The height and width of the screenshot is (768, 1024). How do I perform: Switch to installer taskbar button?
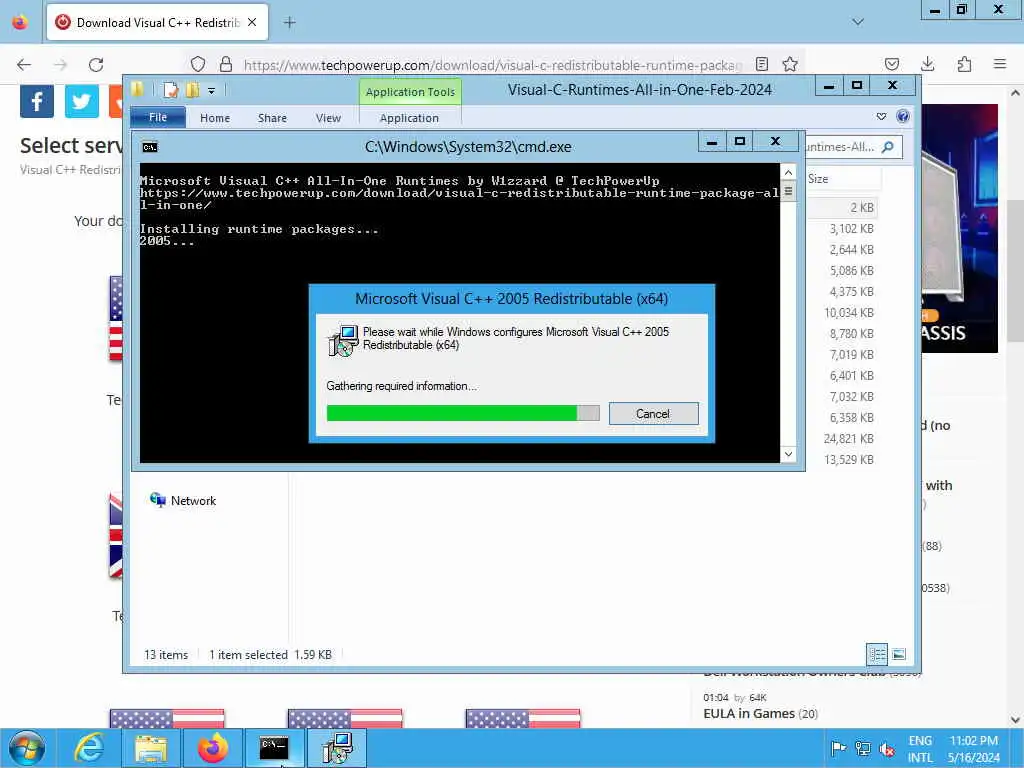337,748
